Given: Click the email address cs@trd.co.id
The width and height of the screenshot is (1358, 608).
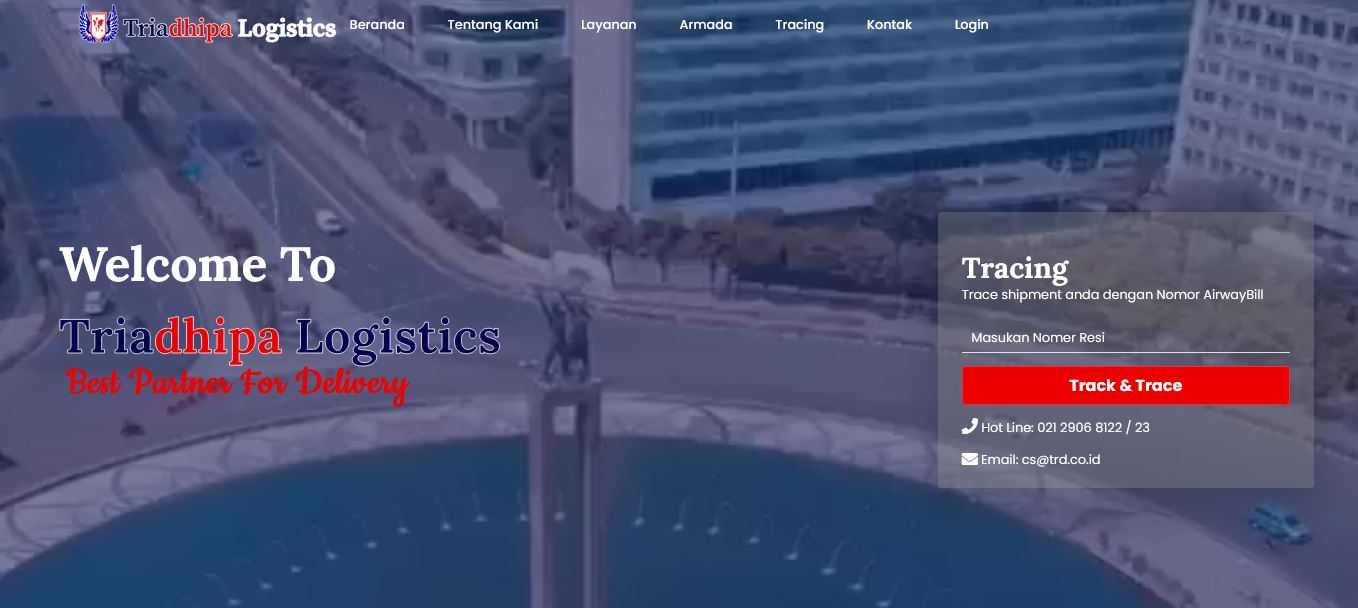Looking at the screenshot, I should point(1061,460).
